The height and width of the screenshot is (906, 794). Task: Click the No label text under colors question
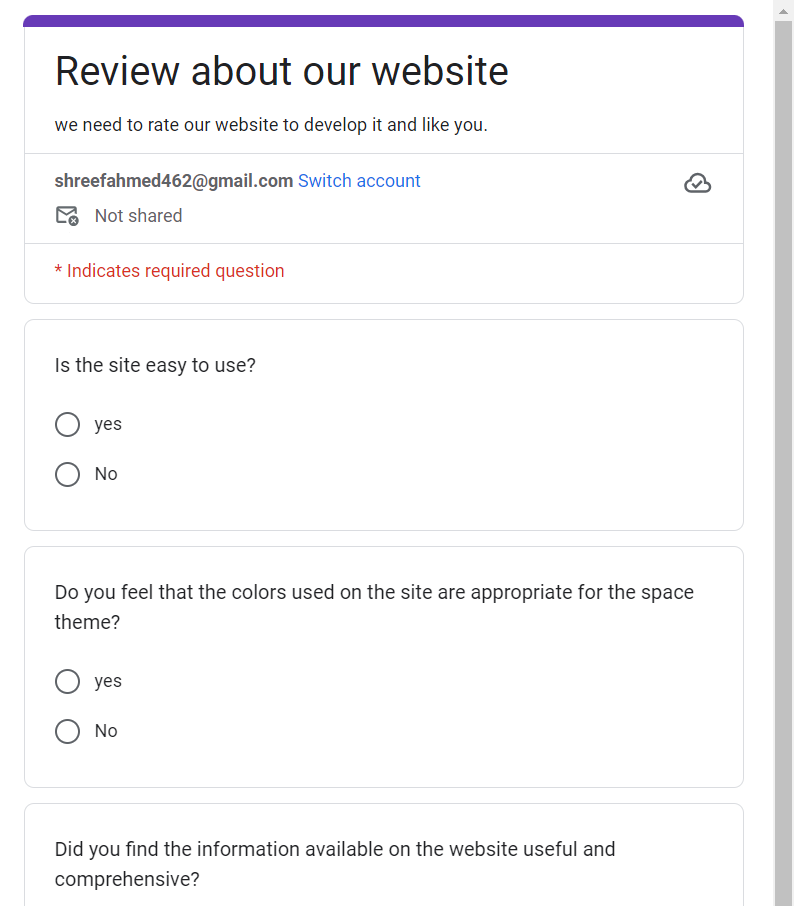point(106,731)
